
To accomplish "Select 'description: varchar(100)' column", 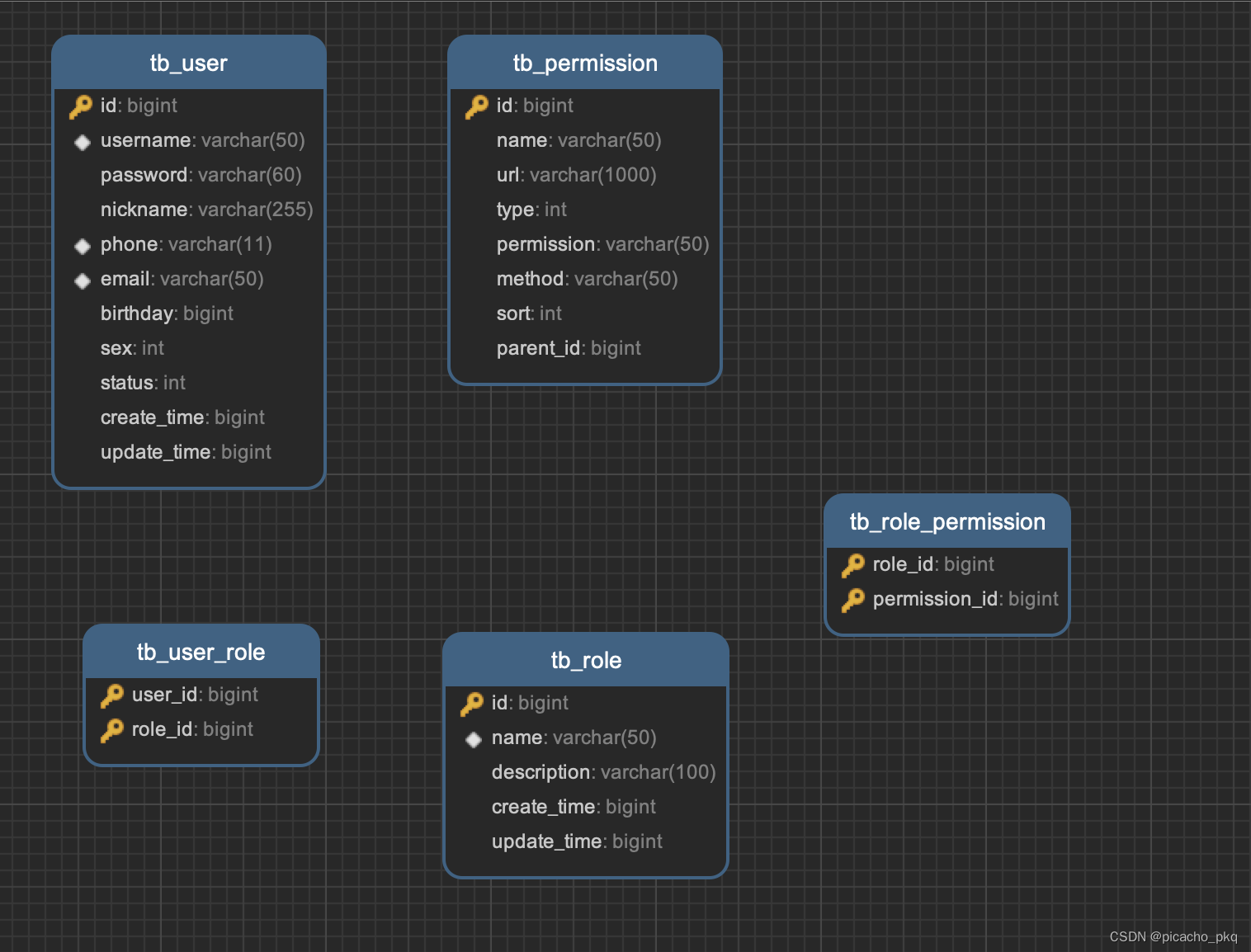I will (586, 772).
